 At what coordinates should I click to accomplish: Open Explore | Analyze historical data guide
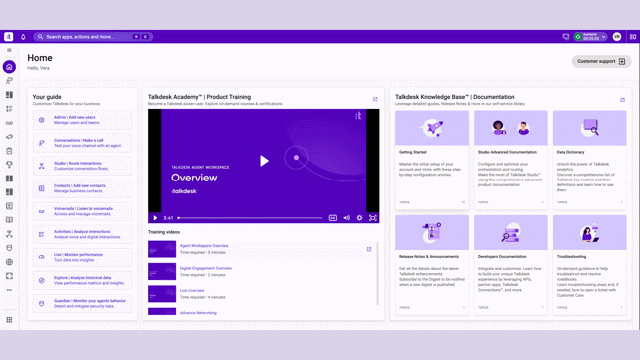coord(82,280)
